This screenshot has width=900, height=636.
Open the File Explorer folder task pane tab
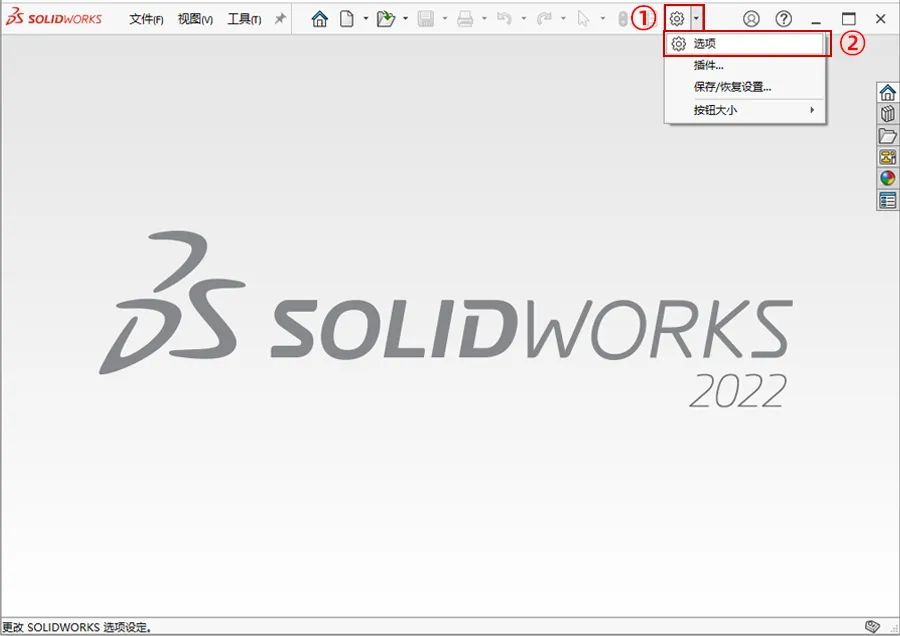click(x=887, y=135)
